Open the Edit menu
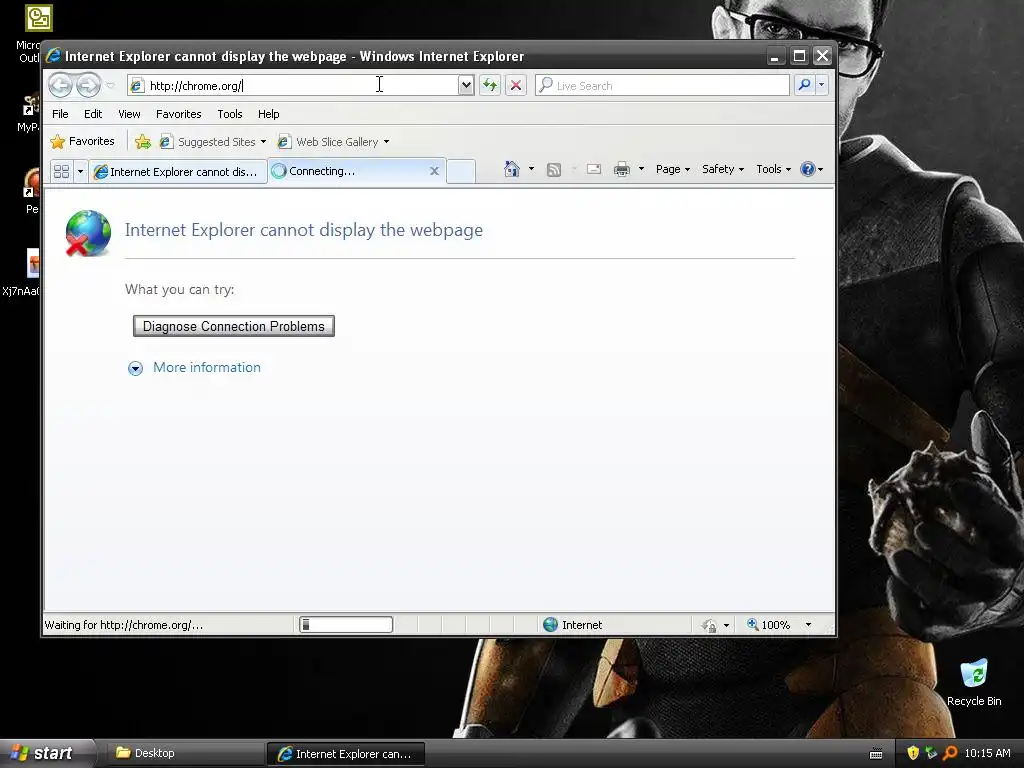This screenshot has height=768, width=1024. [x=93, y=114]
